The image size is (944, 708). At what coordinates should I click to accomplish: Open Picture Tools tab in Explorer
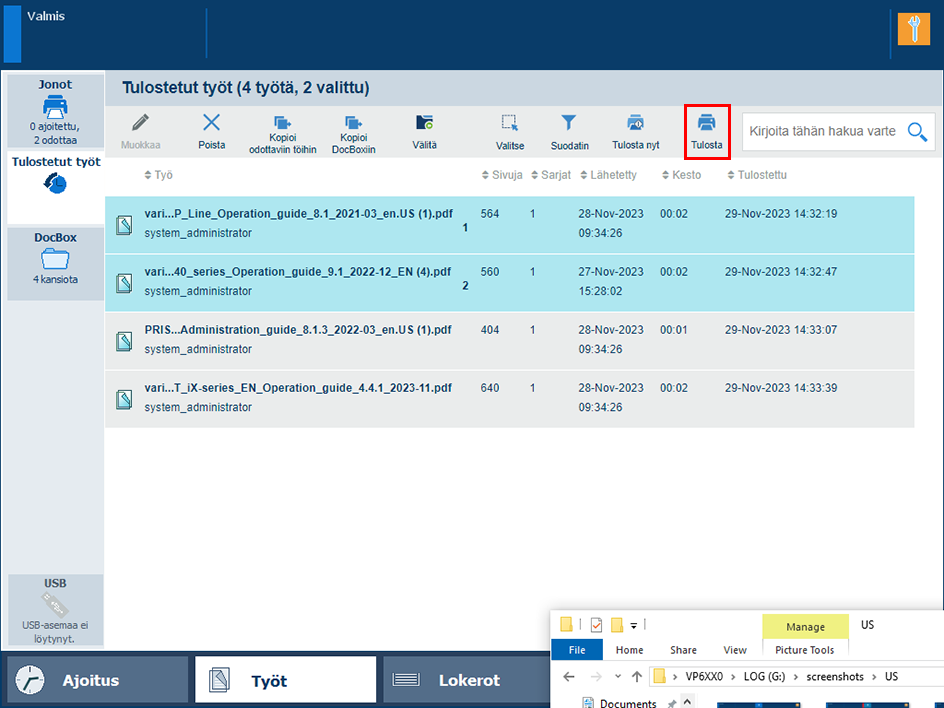(x=804, y=650)
